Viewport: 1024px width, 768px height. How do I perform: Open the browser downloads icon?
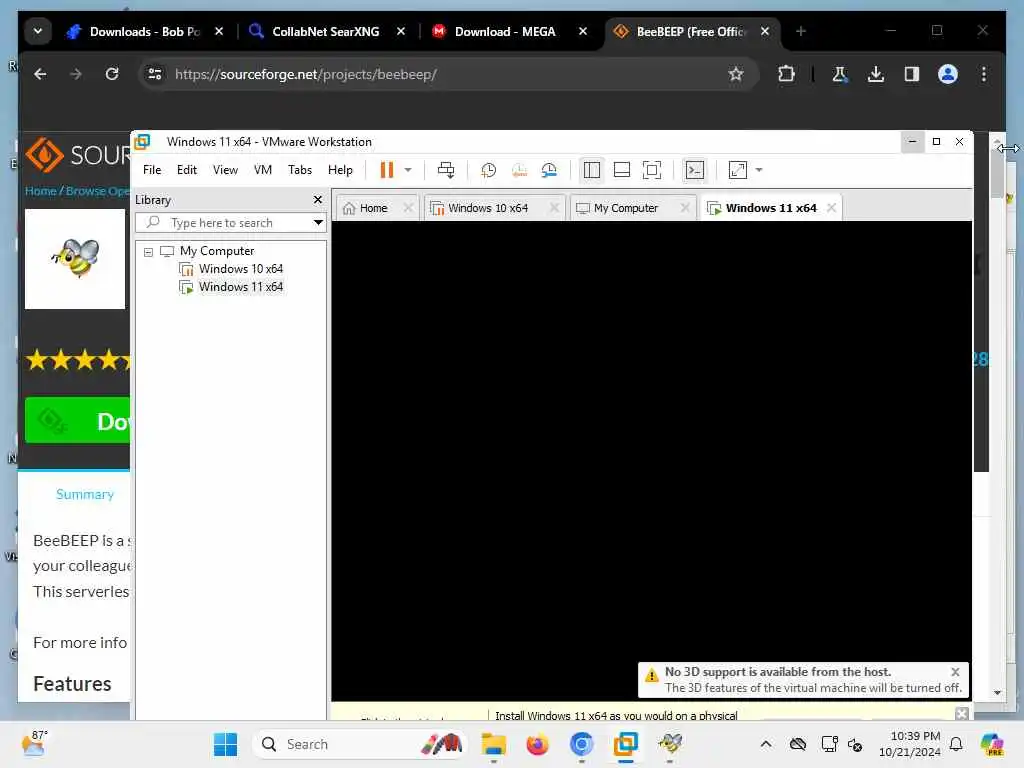pos(876,74)
